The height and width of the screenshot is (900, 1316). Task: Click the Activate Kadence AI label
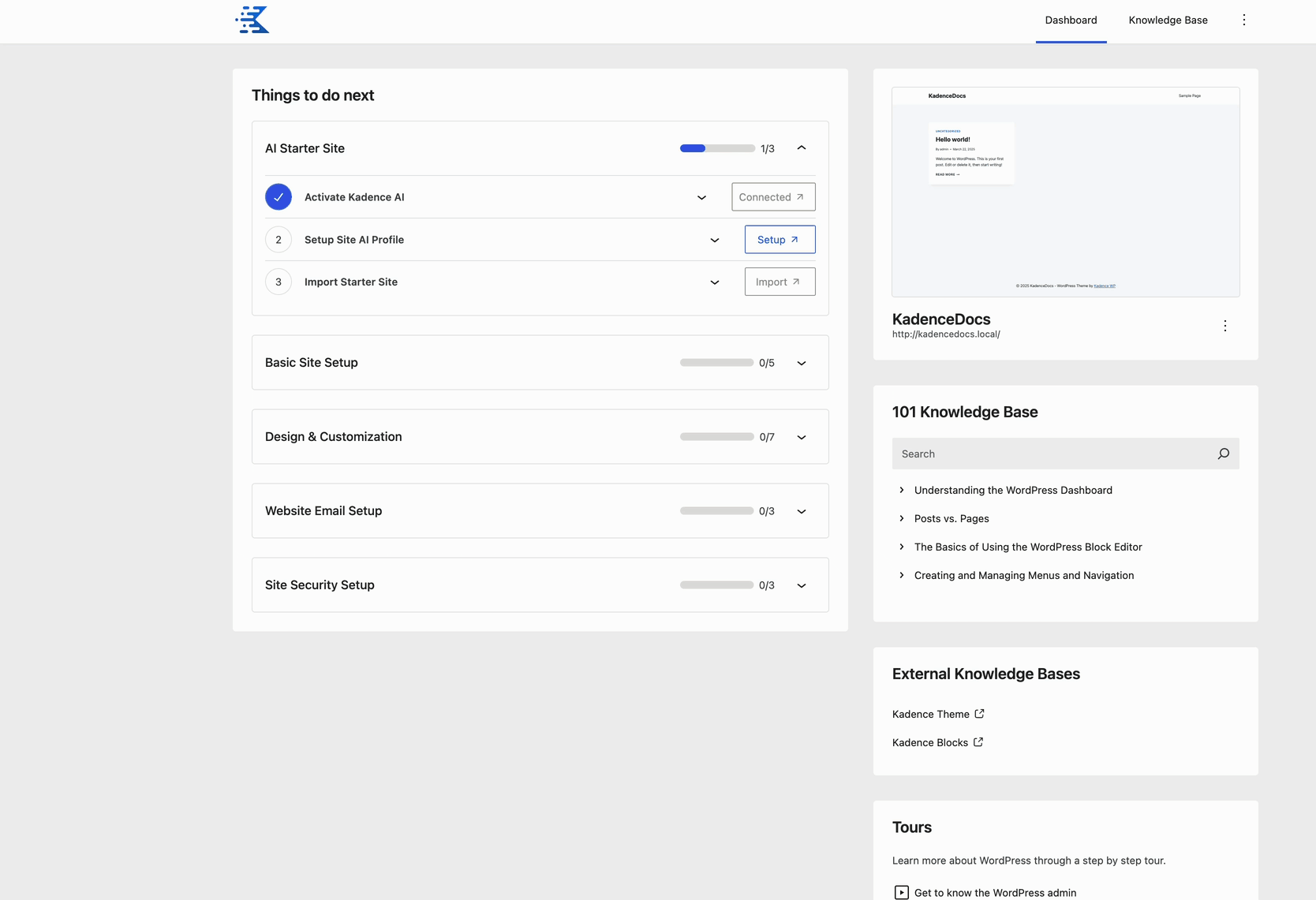pyautogui.click(x=354, y=197)
